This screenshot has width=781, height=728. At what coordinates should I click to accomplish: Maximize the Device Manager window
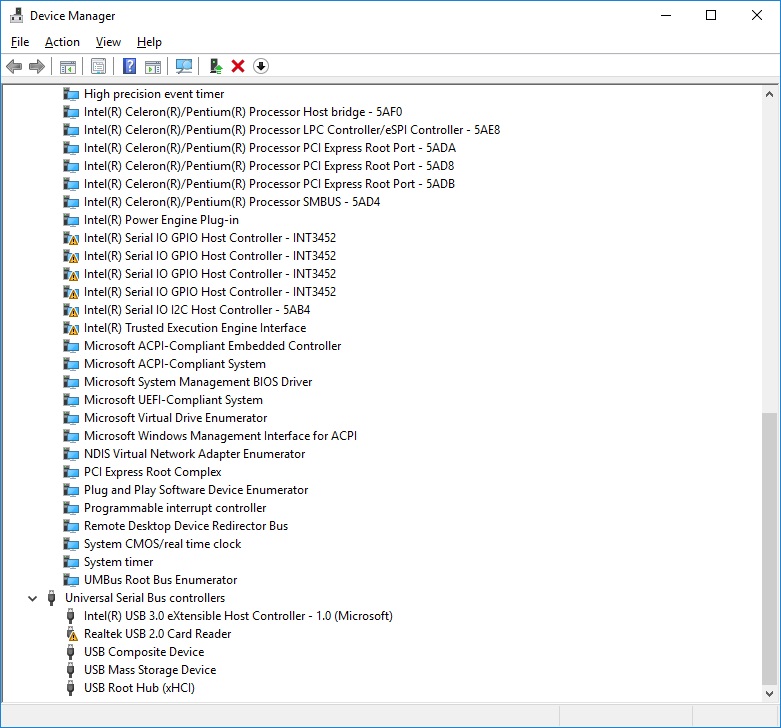click(711, 15)
